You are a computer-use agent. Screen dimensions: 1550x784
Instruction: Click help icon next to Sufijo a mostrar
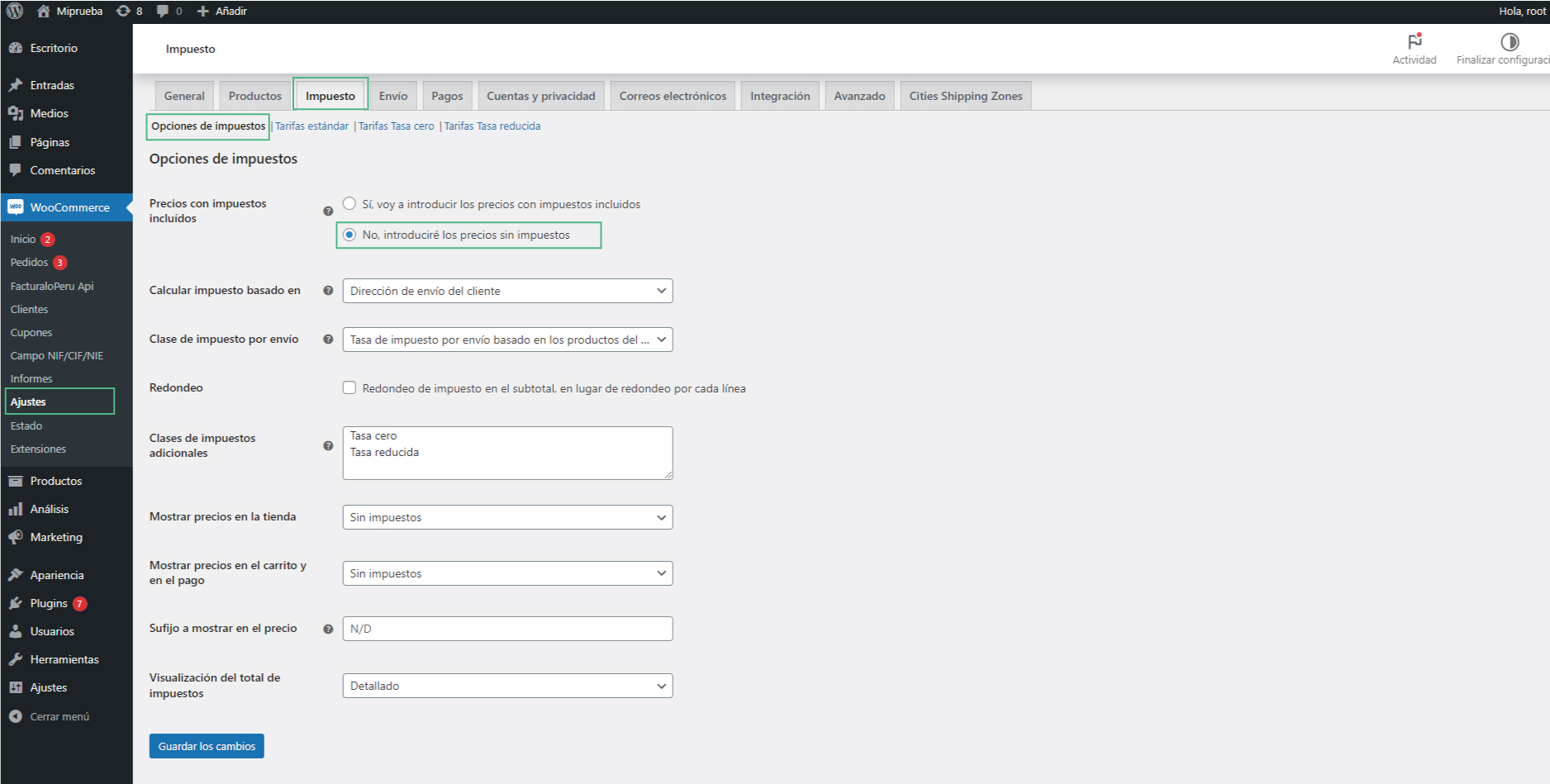(328, 629)
